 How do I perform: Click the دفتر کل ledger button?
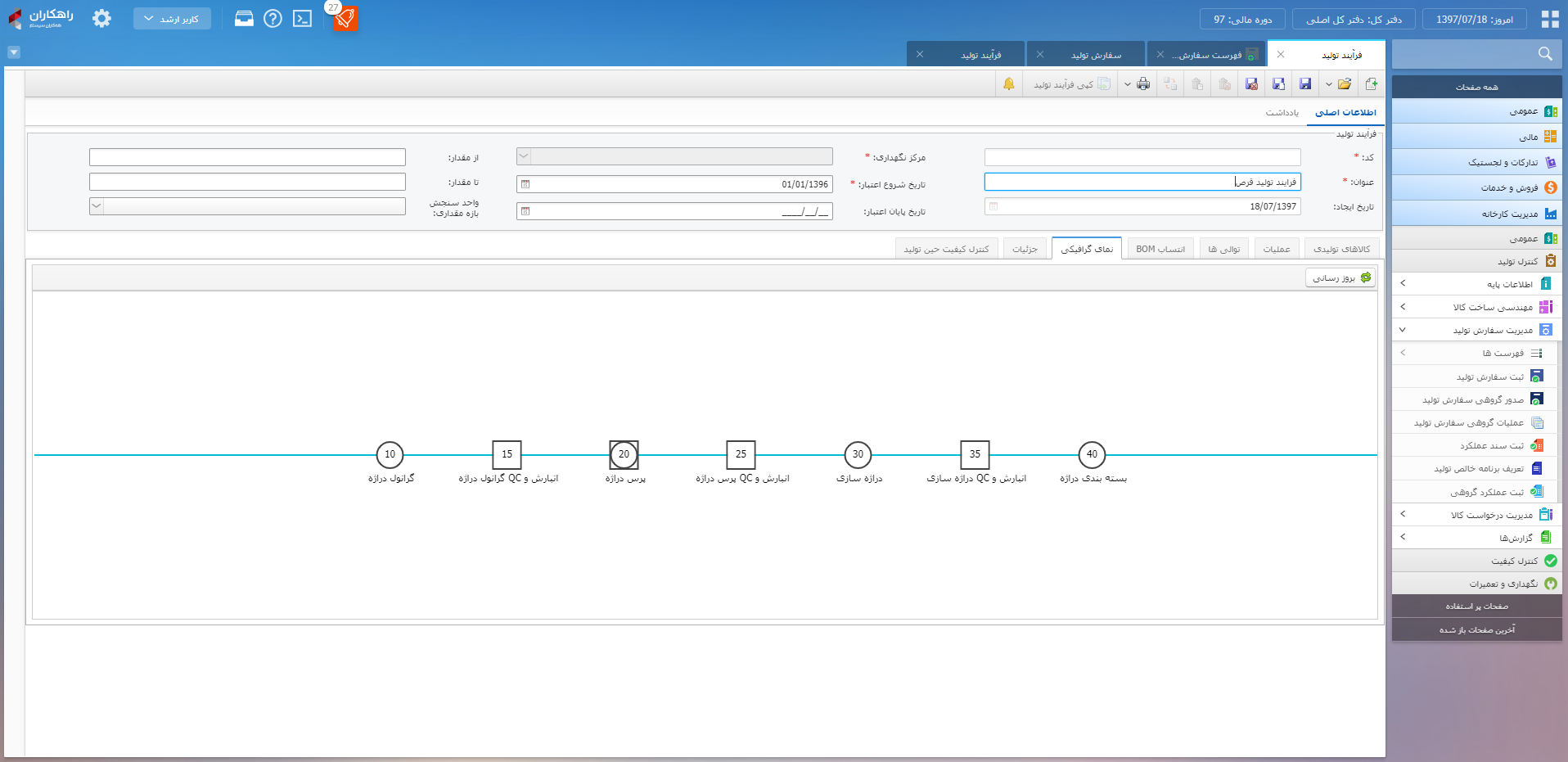[1354, 19]
